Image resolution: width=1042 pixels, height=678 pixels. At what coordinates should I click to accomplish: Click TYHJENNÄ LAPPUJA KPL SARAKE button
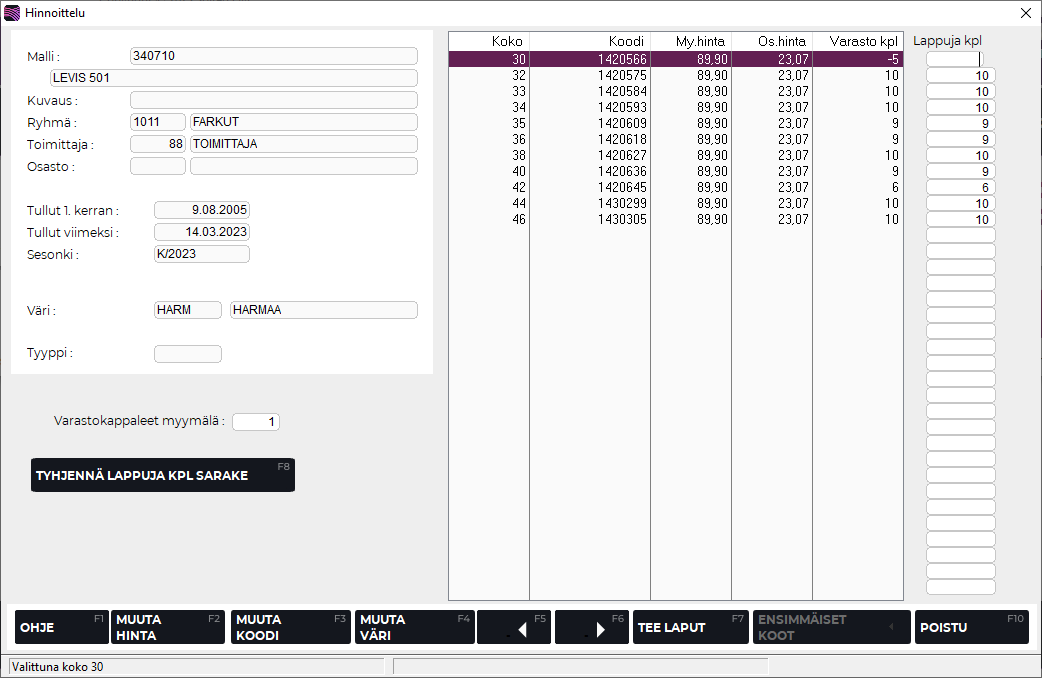coord(162,475)
